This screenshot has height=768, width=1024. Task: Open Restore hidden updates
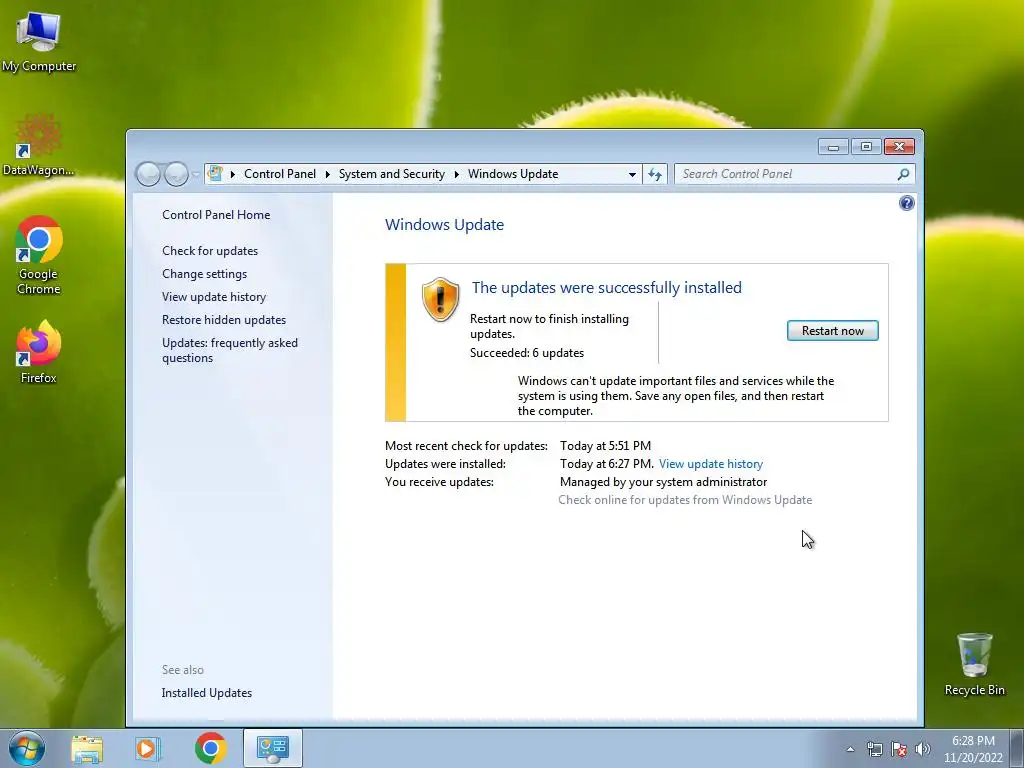[223, 319]
